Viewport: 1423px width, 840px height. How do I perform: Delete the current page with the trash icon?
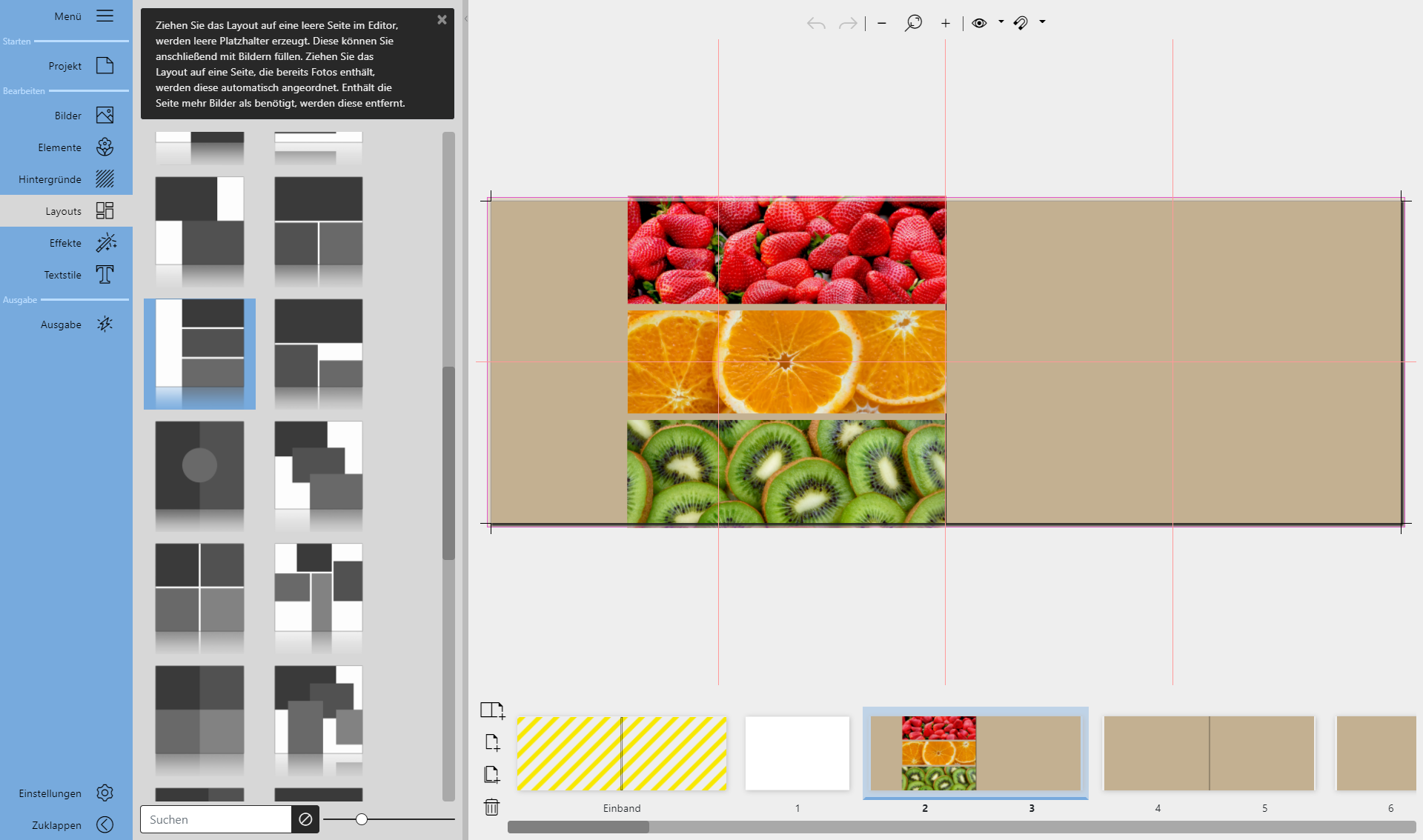click(x=491, y=807)
